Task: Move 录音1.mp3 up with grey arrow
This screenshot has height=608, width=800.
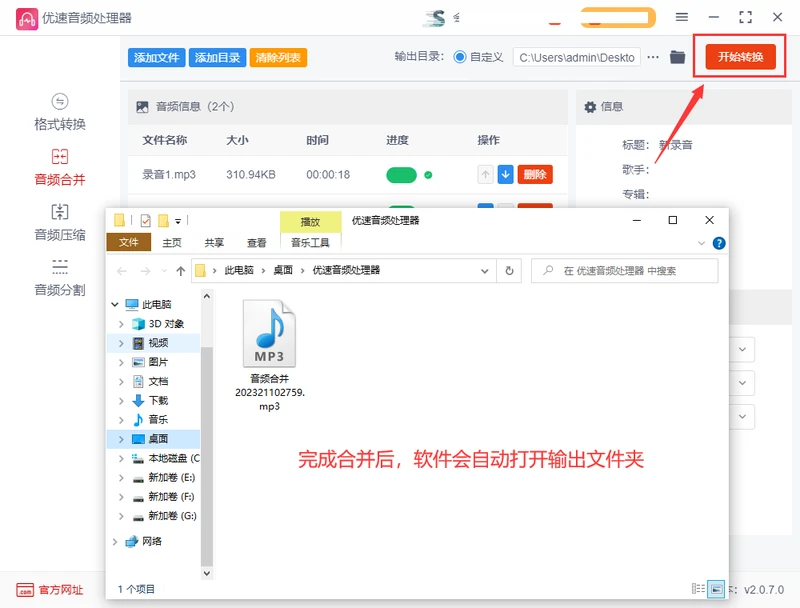Action: (485, 174)
